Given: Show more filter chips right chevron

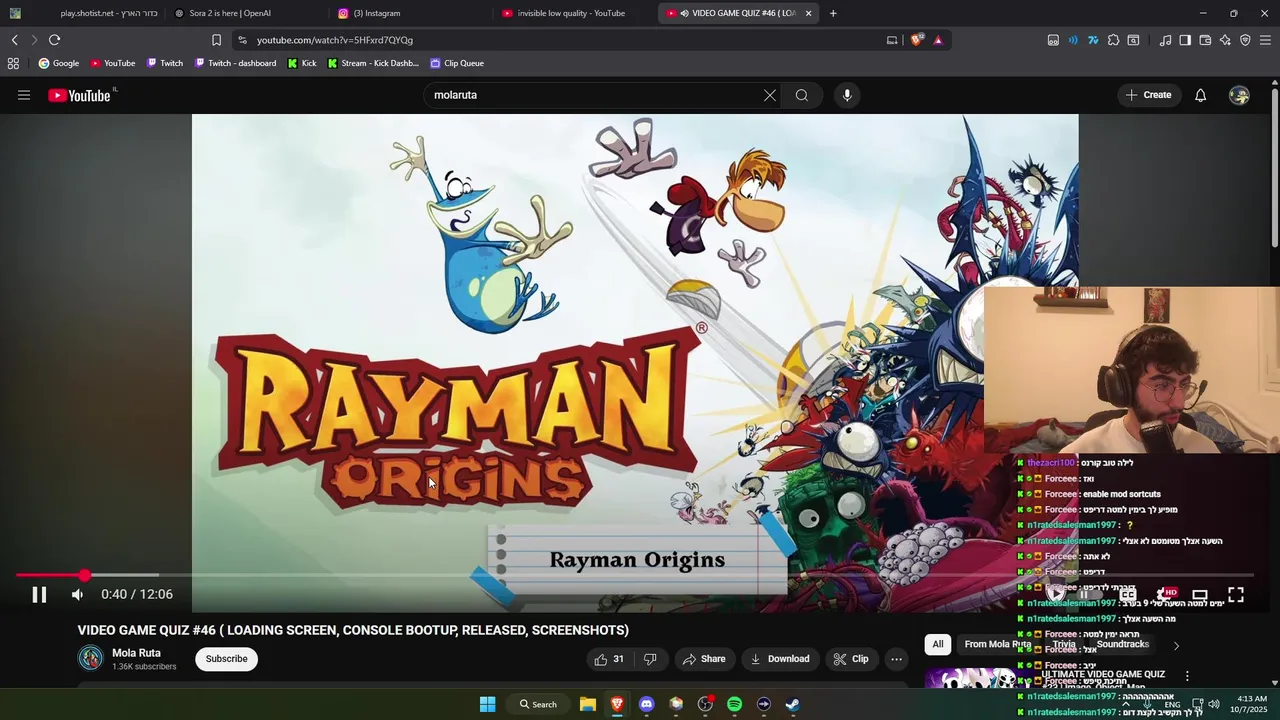Looking at the screenshot, I should click(x=1176, y=646).
